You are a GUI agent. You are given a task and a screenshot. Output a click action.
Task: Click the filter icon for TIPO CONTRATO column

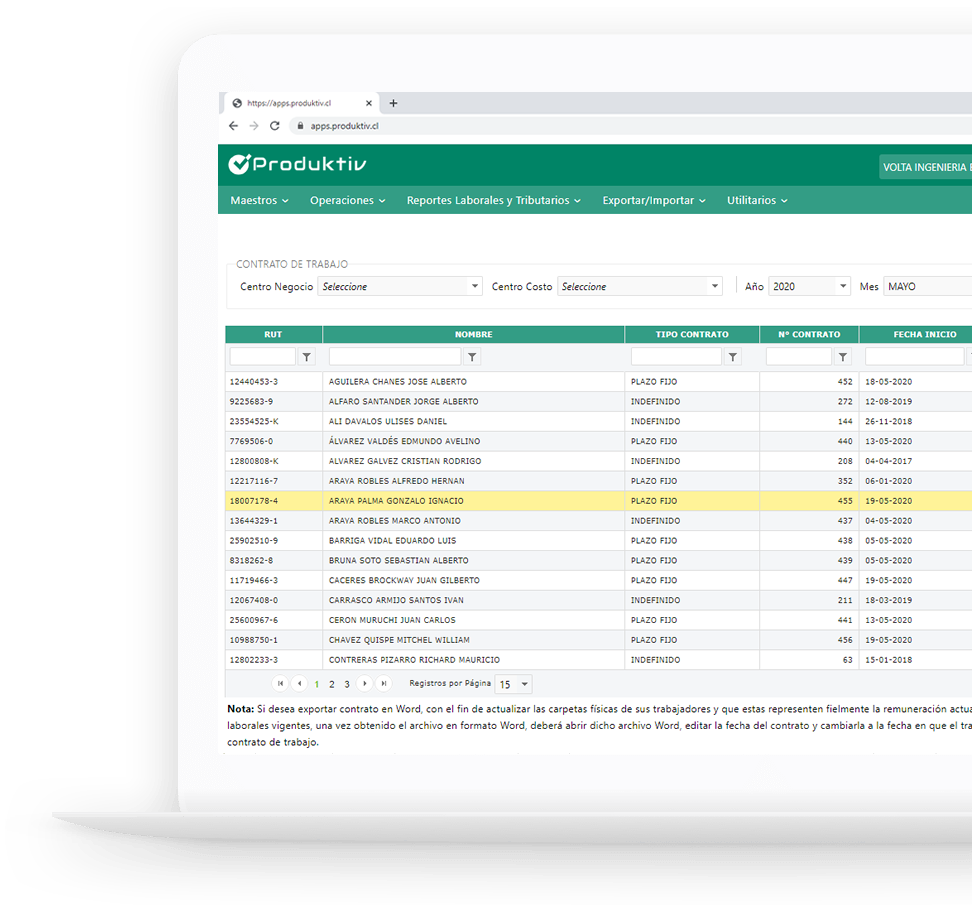pyautogui.click(x=733, y=357)
